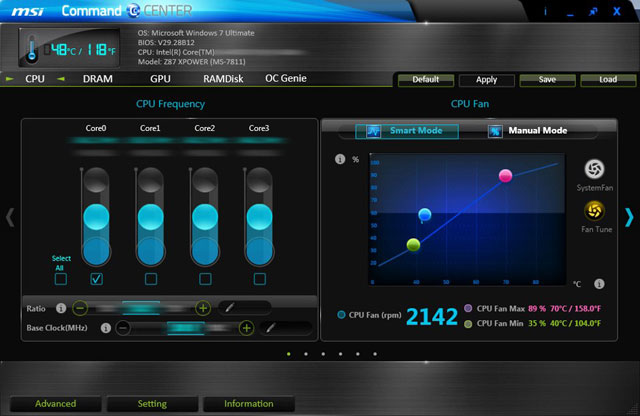This screenshot has width=640, height=416.
Task: Click the Core1 frequency slider knob
Action: (x=151, y=217)
